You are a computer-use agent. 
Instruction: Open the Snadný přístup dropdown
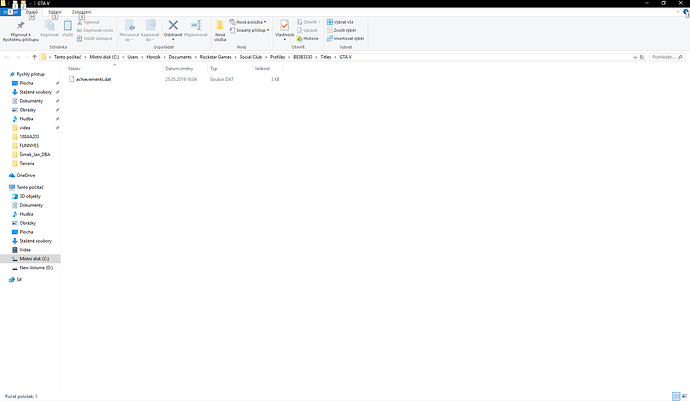click(250, 30)
